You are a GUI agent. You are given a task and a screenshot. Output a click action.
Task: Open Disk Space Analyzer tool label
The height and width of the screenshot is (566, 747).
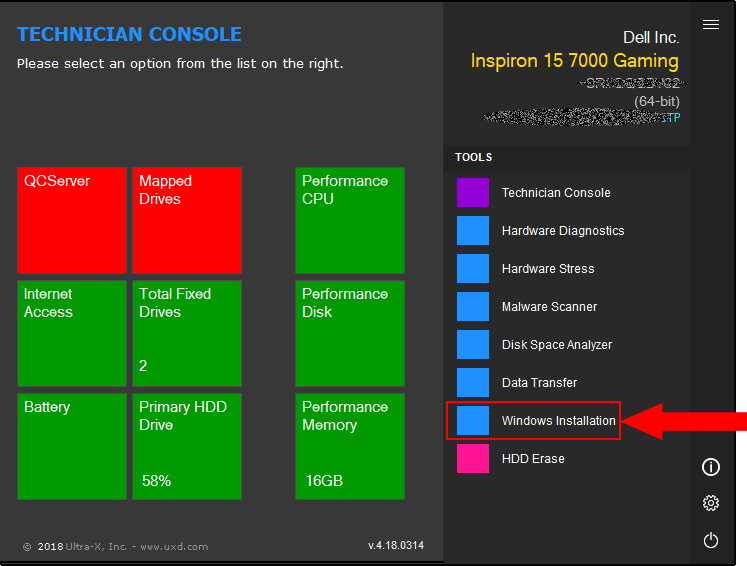point(557,345)
